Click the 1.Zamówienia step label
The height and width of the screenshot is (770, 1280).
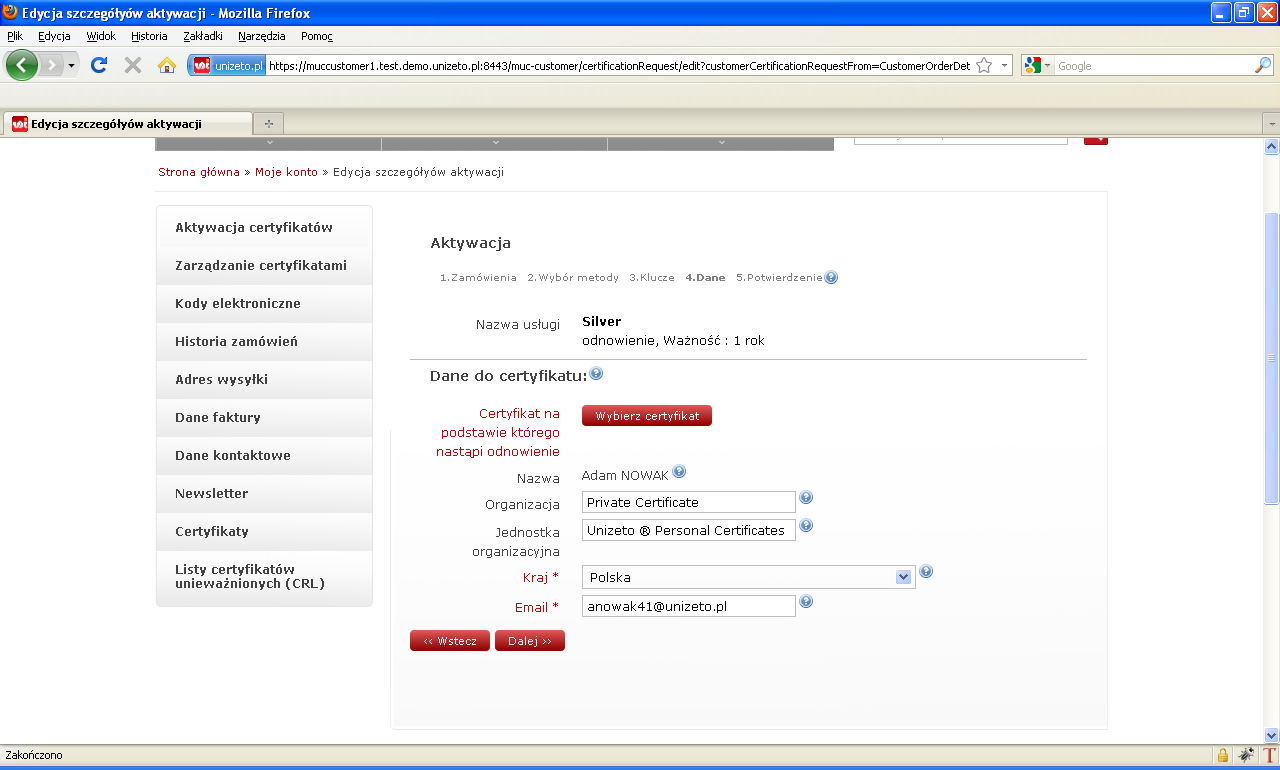478,277
